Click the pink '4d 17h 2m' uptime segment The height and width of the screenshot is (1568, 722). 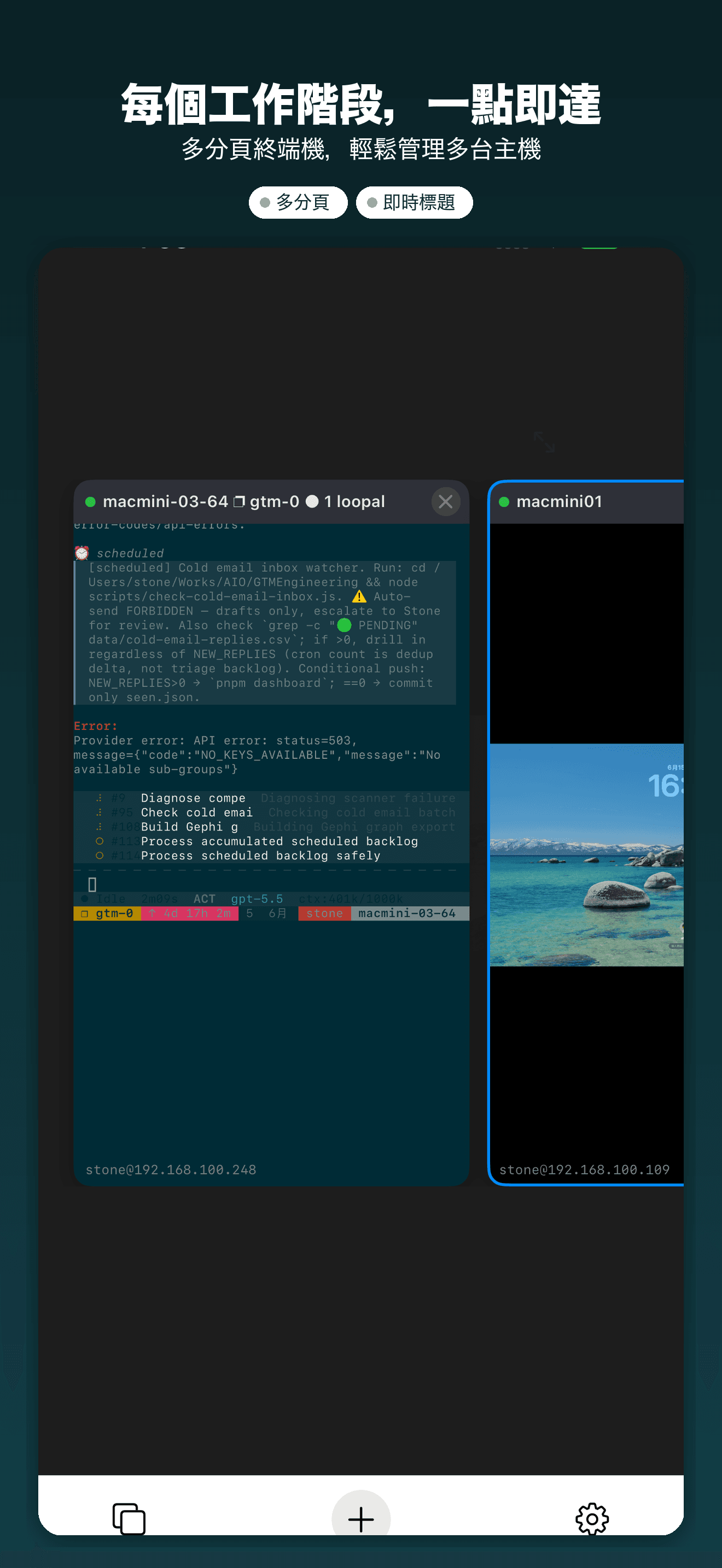click(x=190, y=913)
